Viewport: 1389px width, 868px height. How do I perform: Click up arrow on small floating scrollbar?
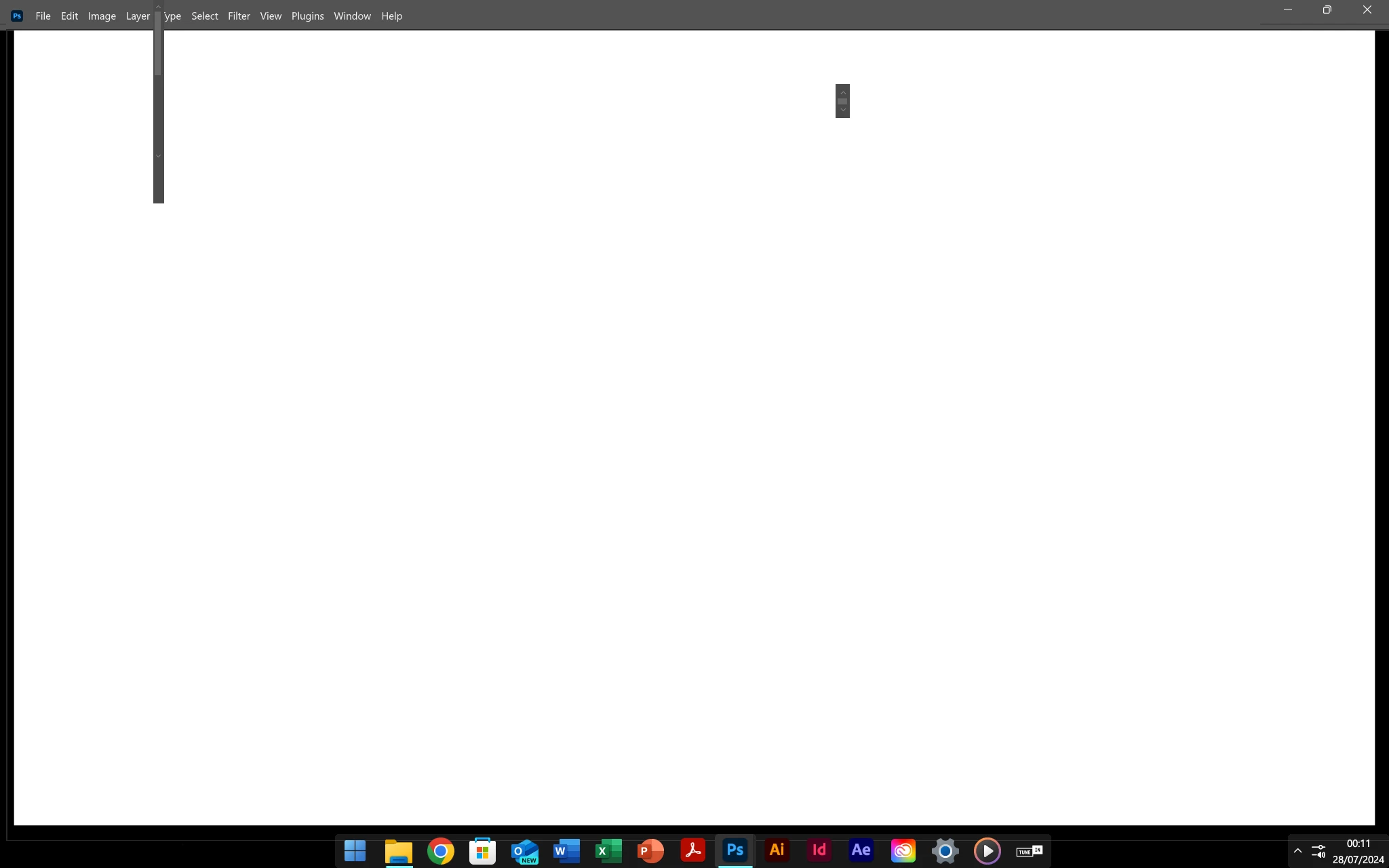[x=842, y=92]
